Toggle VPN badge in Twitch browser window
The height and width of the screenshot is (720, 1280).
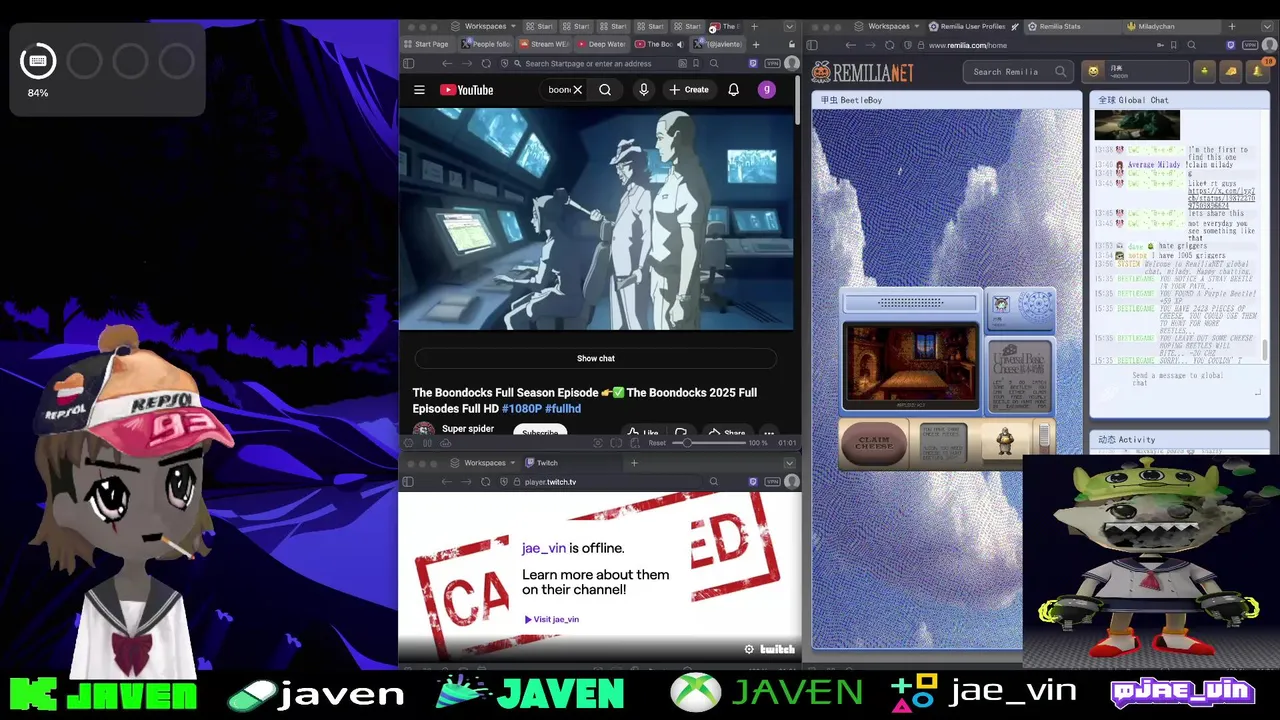772,482
